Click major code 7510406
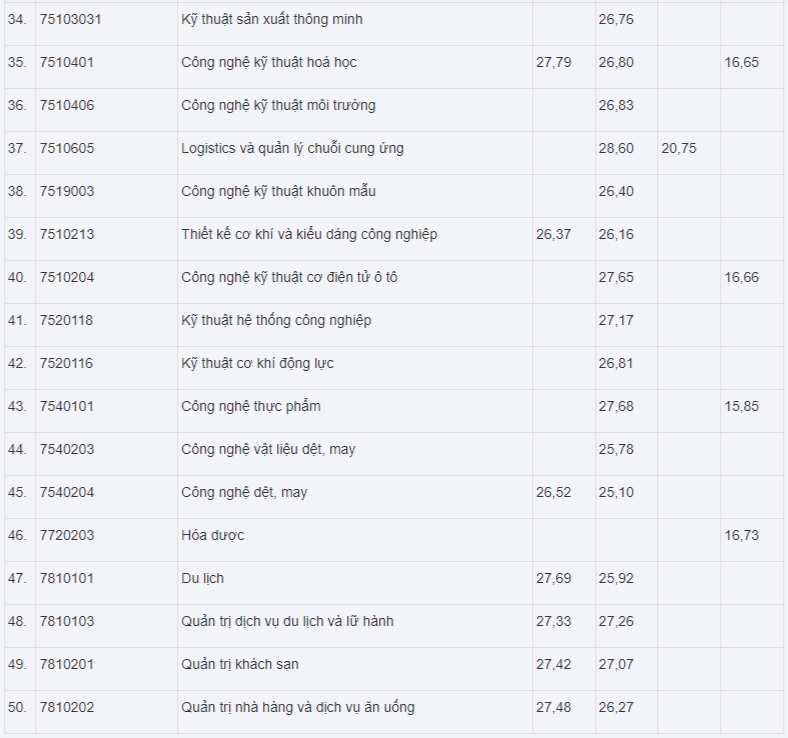The height and width of the screenshot is (738, 788). pos(67,105)
